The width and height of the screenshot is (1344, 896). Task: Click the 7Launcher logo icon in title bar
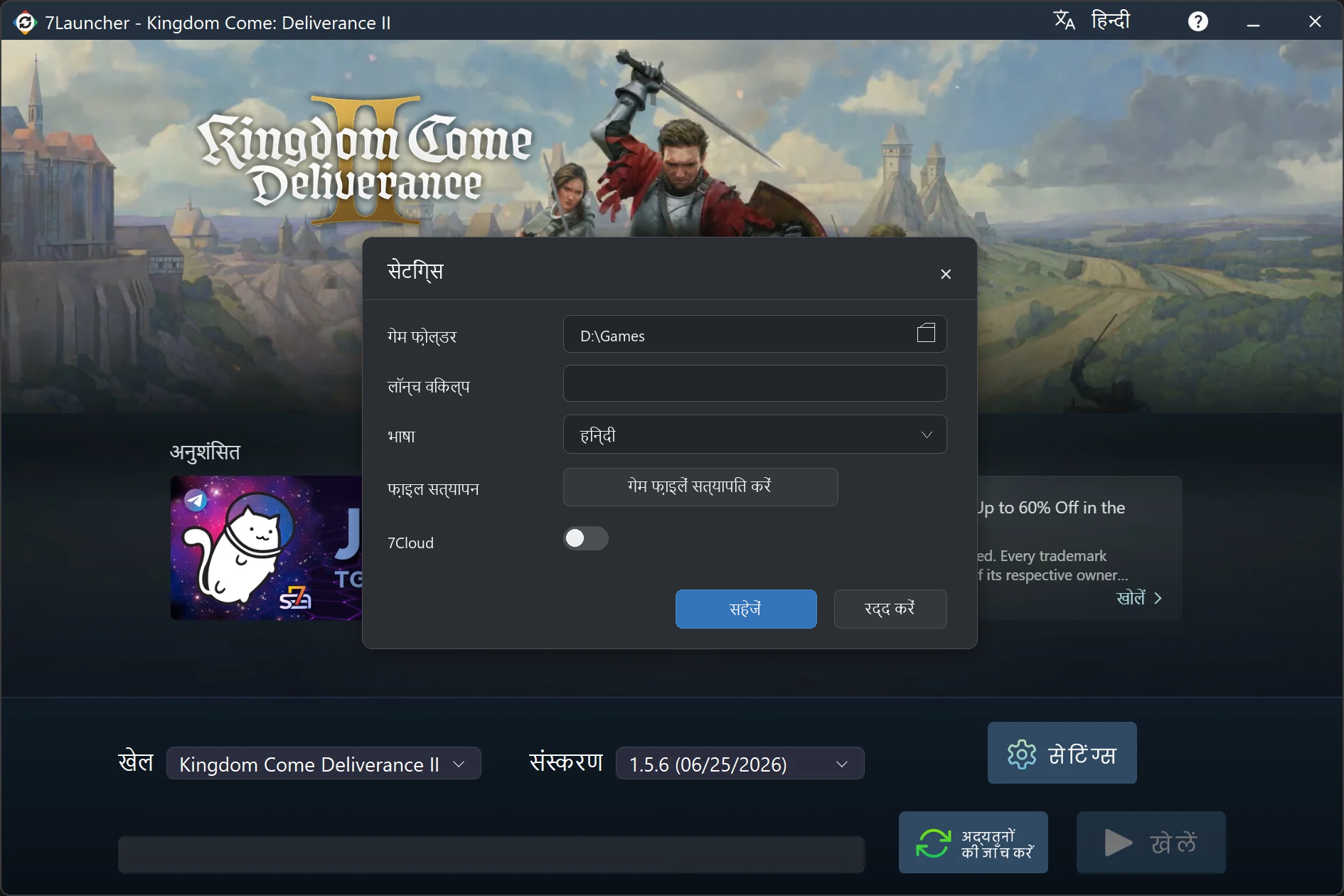[x=25, y=23]
